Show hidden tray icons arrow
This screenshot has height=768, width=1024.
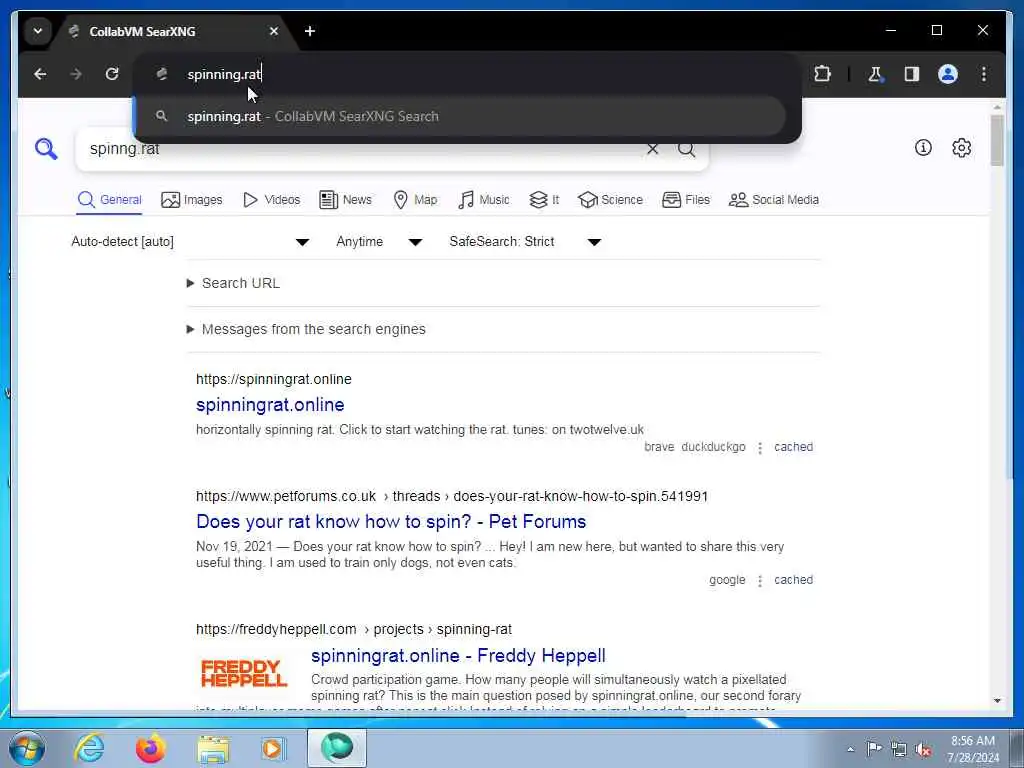(850, 749)
